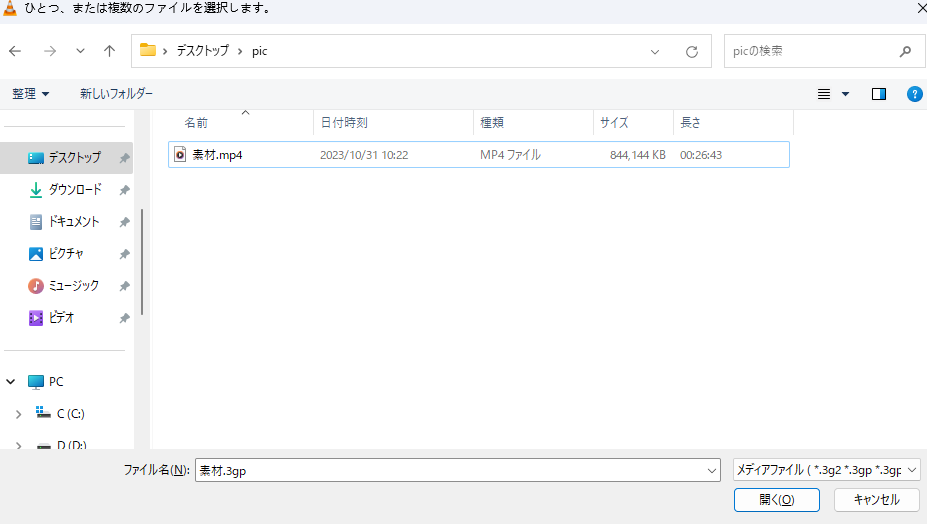Open the media file type filter dropdown
Screen dimensions: 927x524
pos(825,470)
